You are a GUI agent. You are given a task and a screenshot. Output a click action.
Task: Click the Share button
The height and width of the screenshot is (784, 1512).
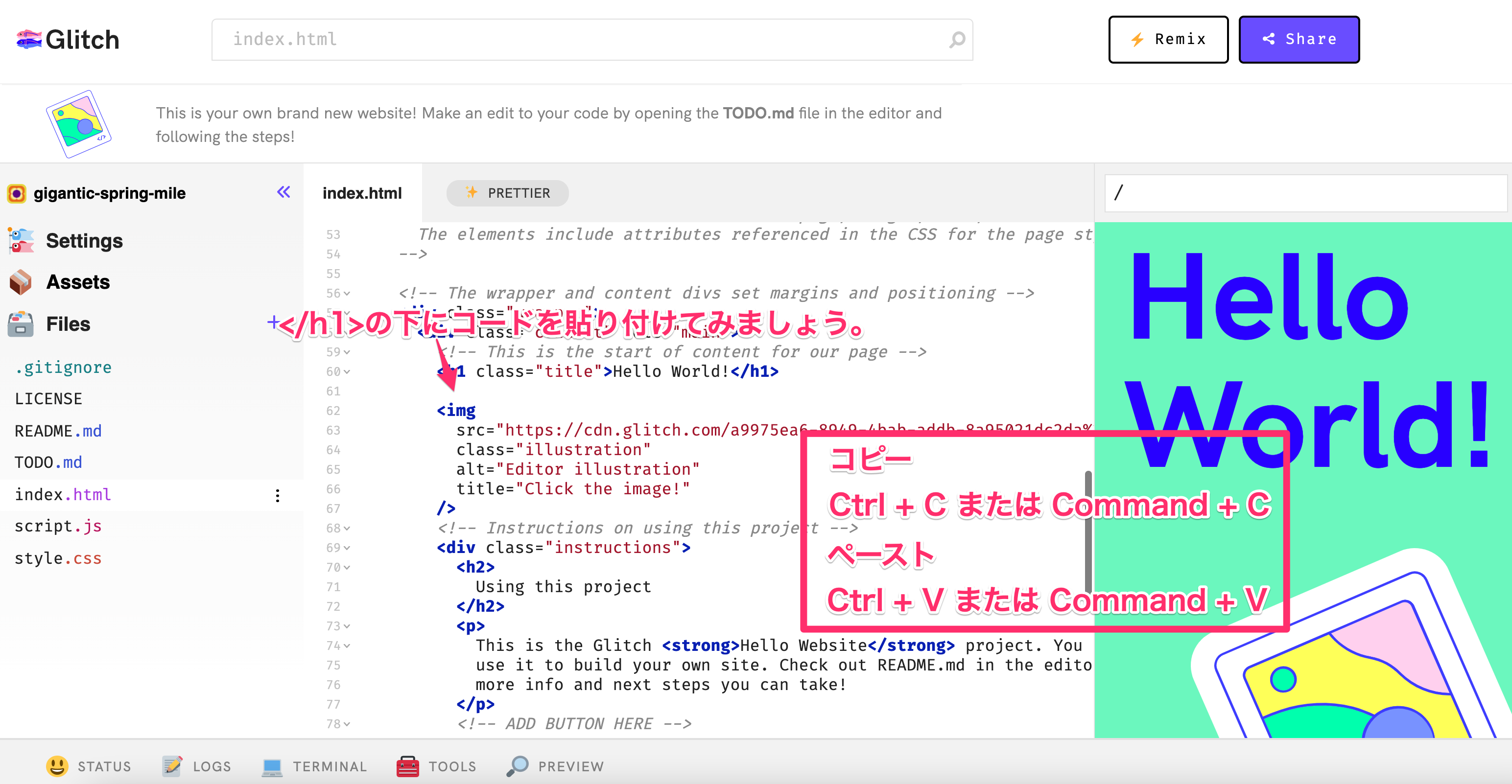[1299, 39]
